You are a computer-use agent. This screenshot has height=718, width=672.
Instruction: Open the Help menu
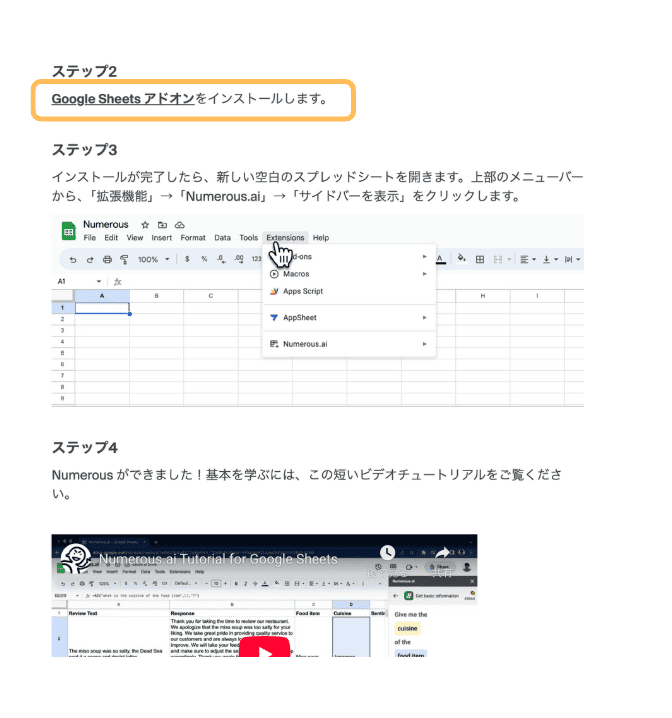(321, 238)
